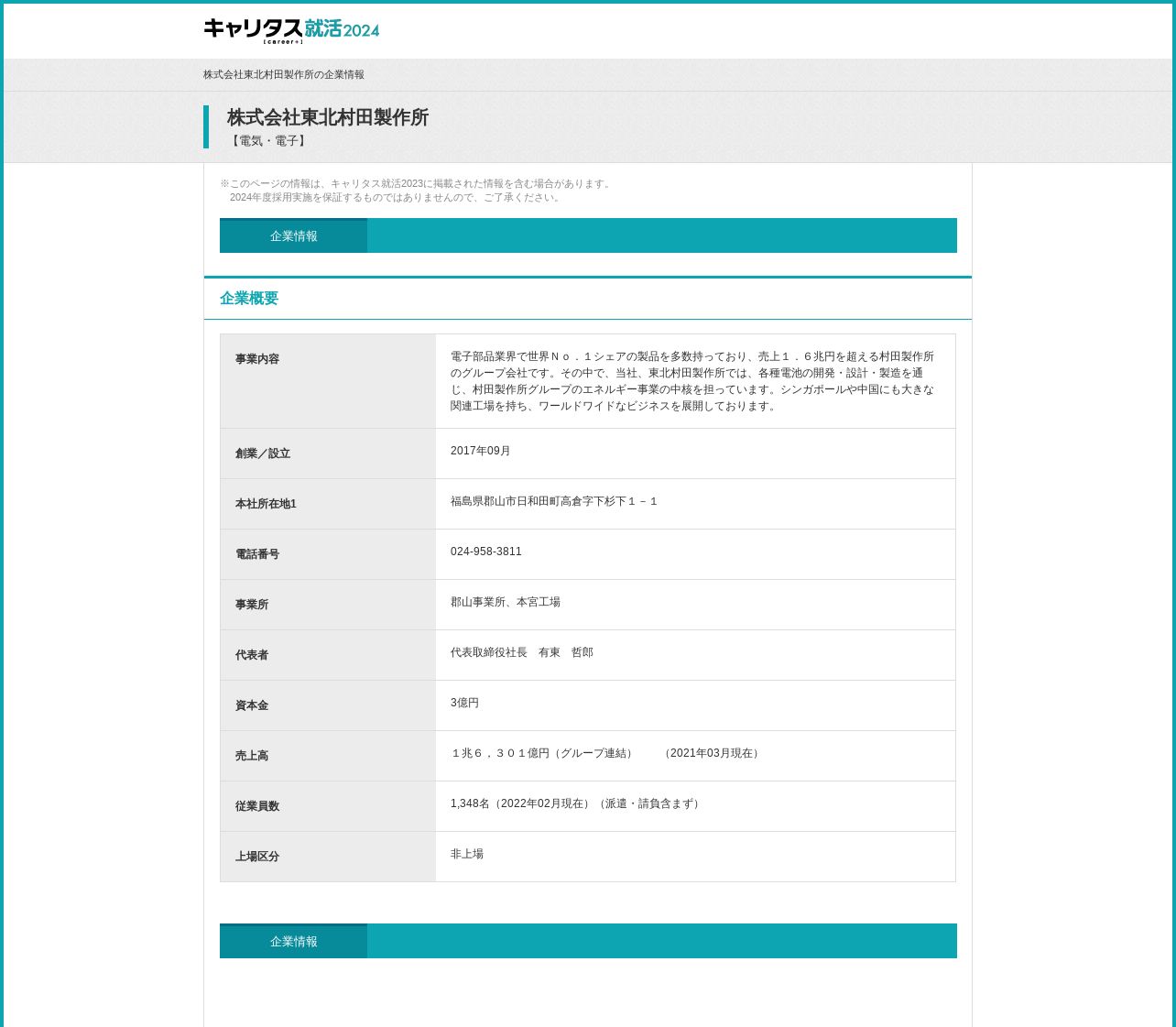Viewport: 1176px width, 1027px height.
Task: Click the 本社所在地1 row label
Action: point(266,504)
